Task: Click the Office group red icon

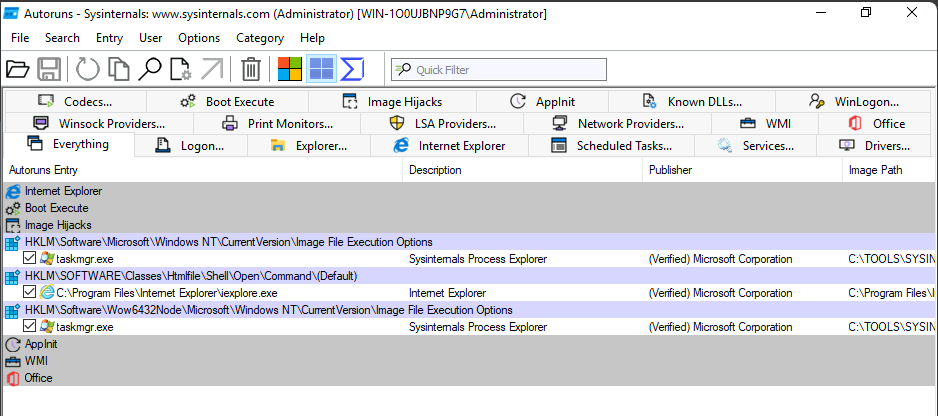Action: coord(13,378)
